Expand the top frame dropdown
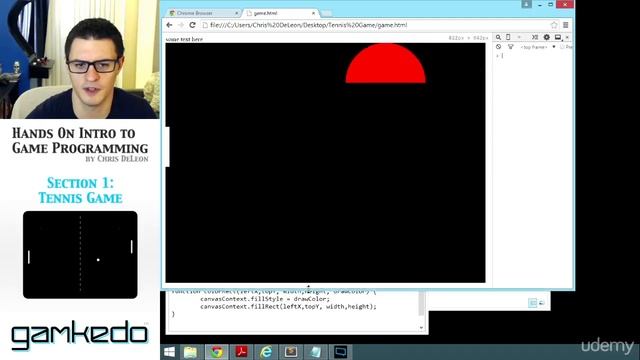 click(538, 47)
